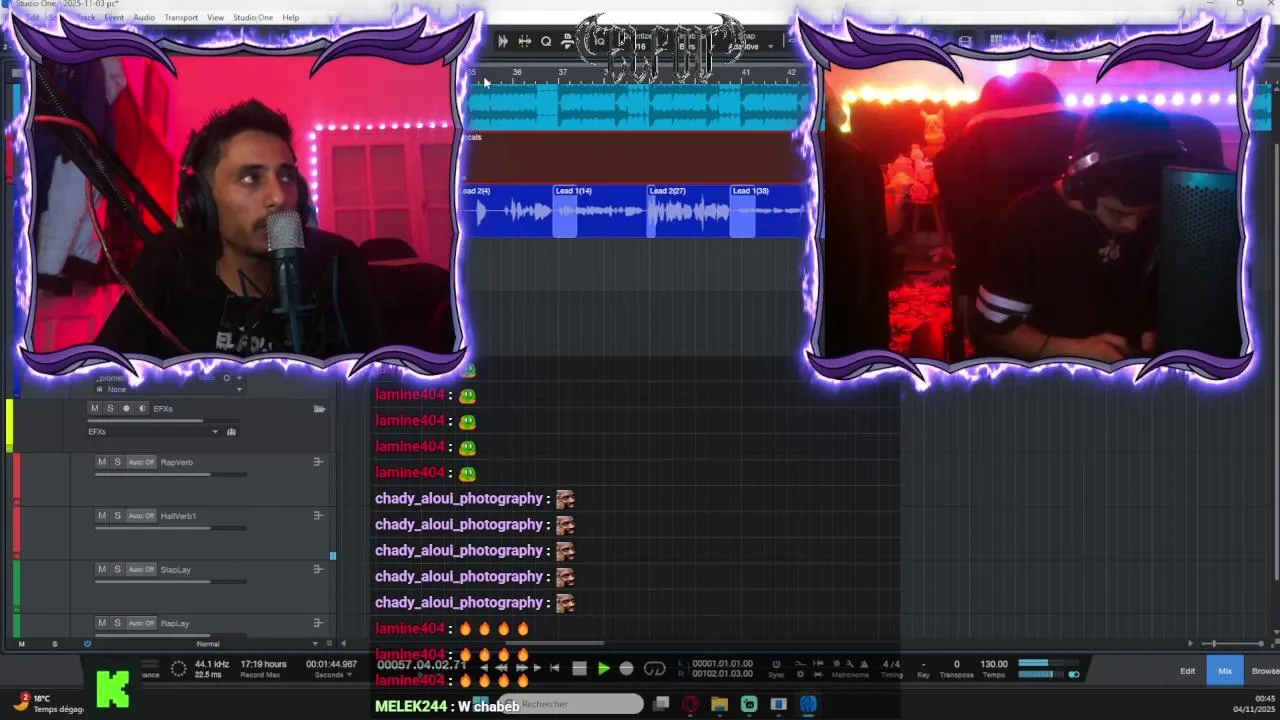Open the View menu
The height and width of the screenshot is (720, 1280).
215,17
